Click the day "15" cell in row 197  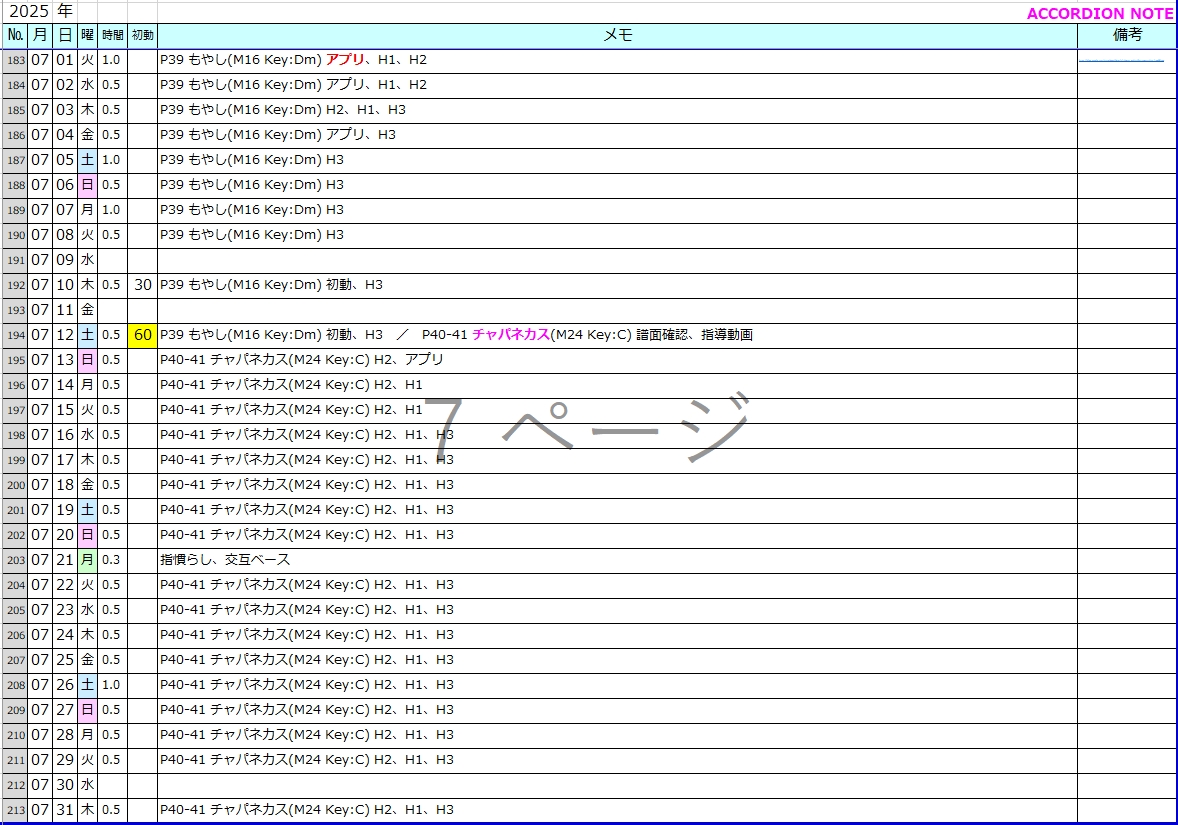pyautogui.click(x=65, y=410)
